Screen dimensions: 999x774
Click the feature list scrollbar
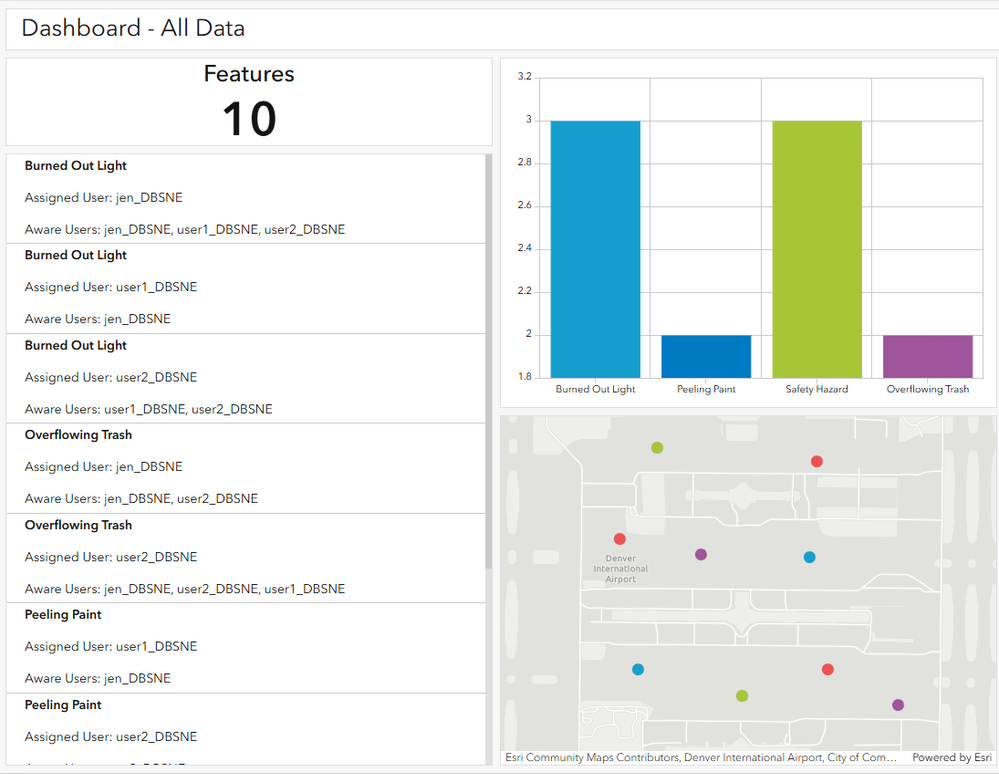[488, 360]
